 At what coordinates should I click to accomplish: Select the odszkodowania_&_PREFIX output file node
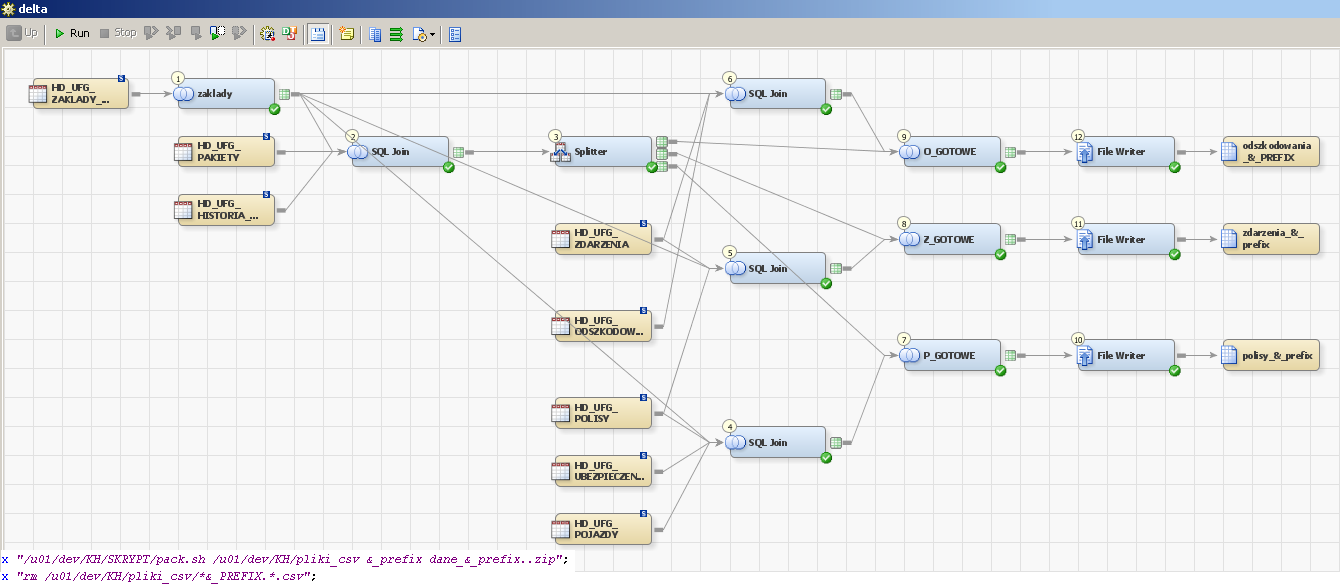[1270, 152]
